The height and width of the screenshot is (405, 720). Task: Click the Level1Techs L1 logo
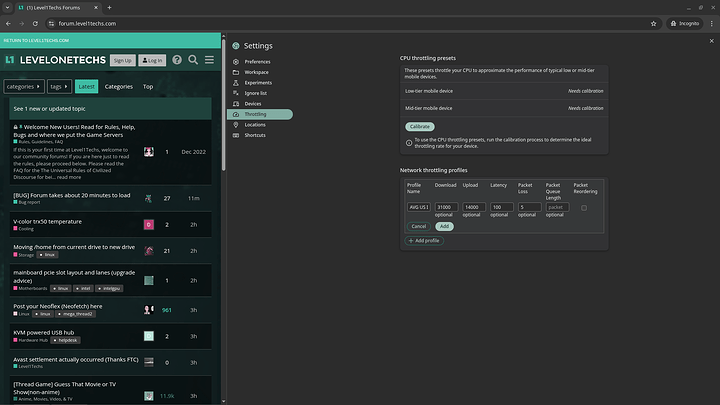(9, 60)
